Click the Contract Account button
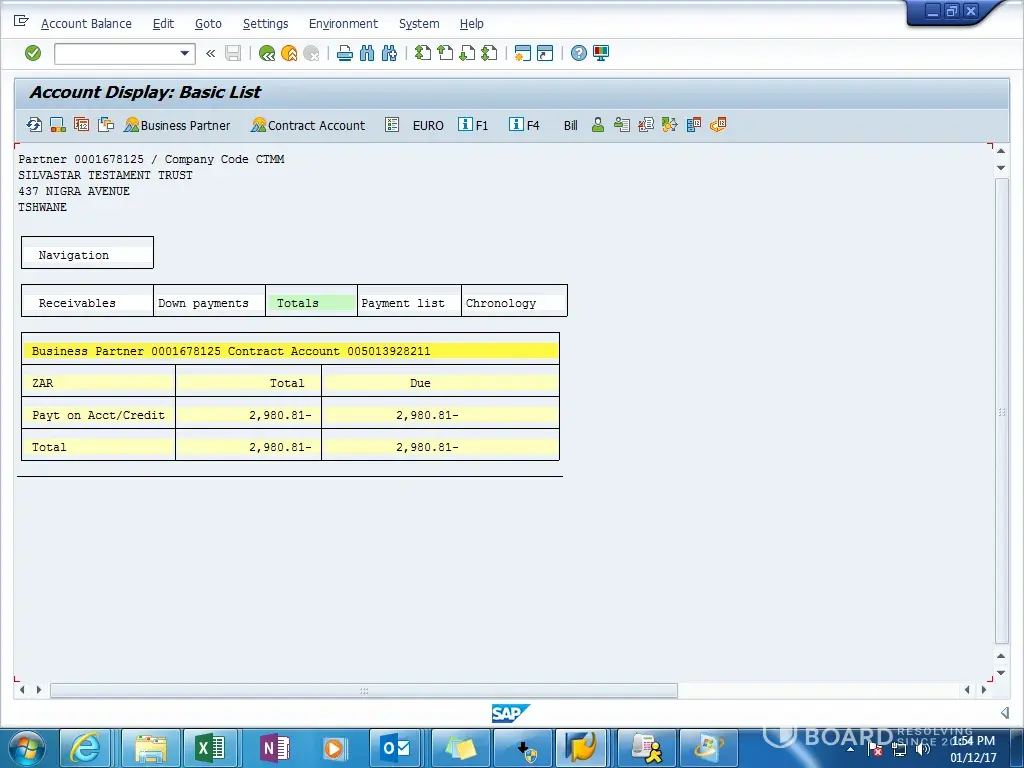1024x768 pixels. tap(308, 125)
